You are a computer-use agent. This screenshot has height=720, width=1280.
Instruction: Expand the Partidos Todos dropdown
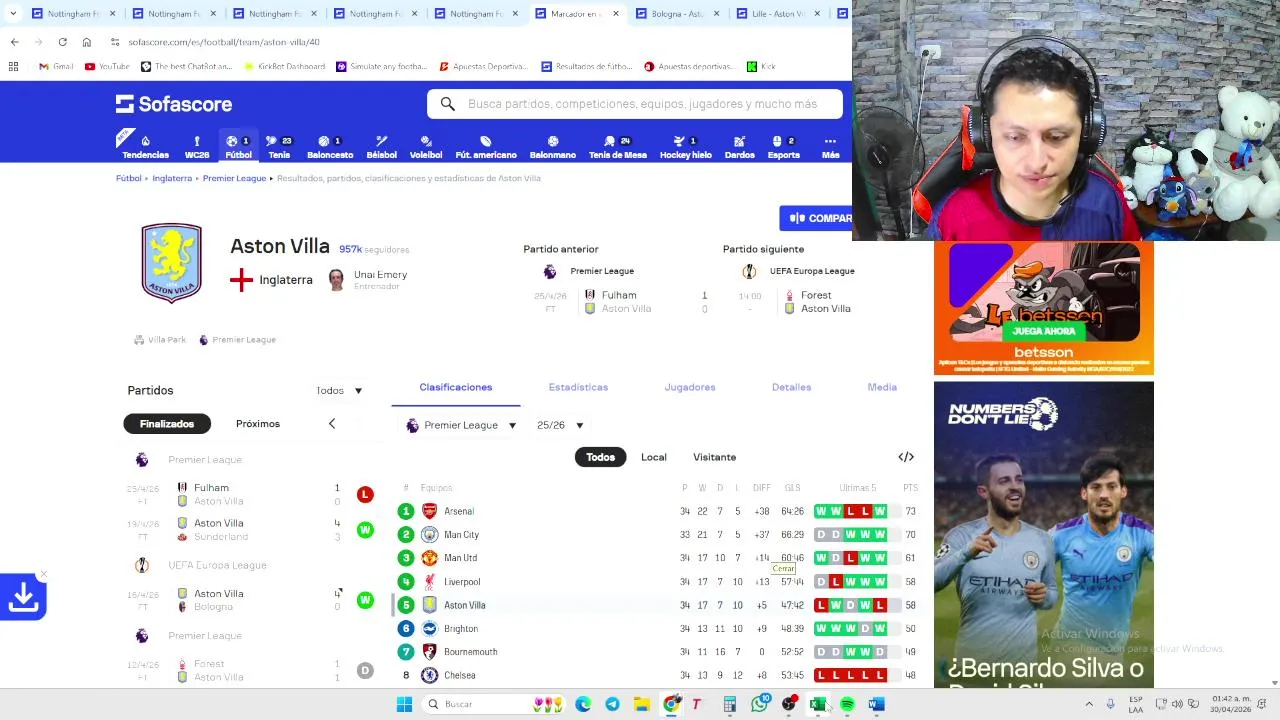click(x=339, y=391)
